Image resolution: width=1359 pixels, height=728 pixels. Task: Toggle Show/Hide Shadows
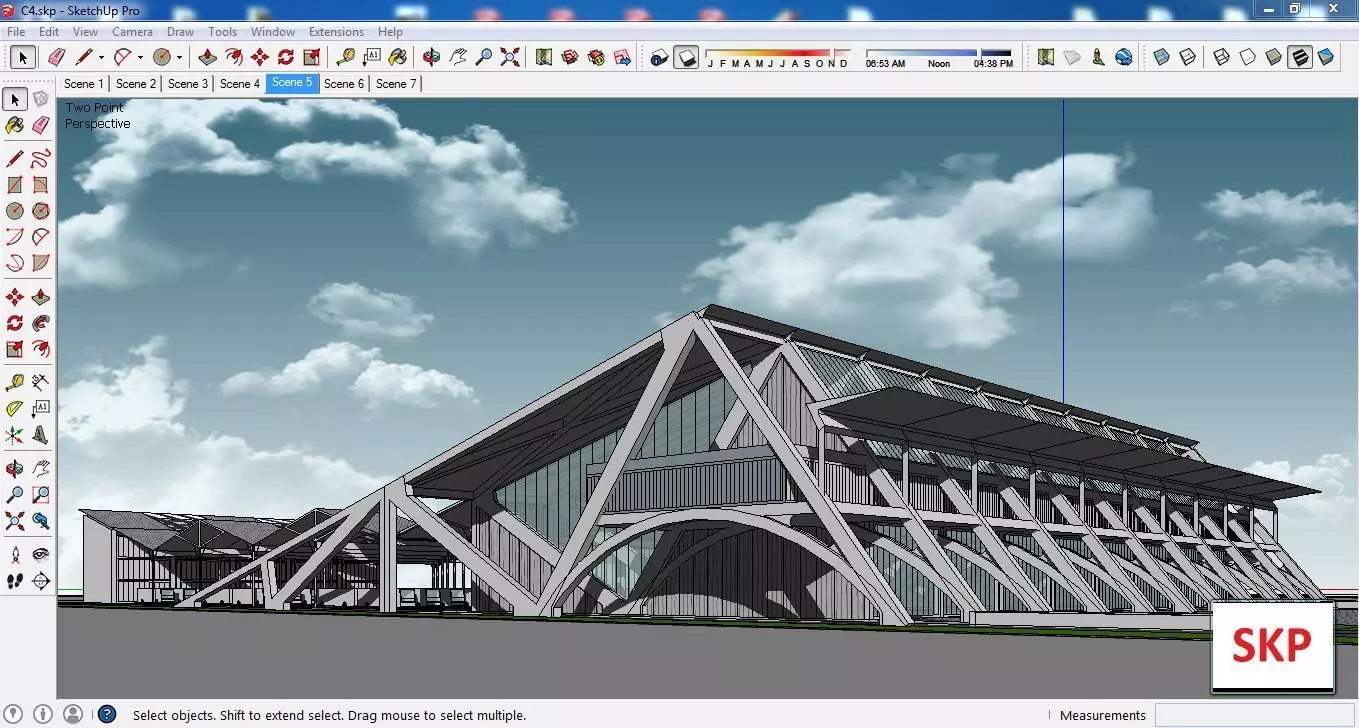click(x=686, y=57)
